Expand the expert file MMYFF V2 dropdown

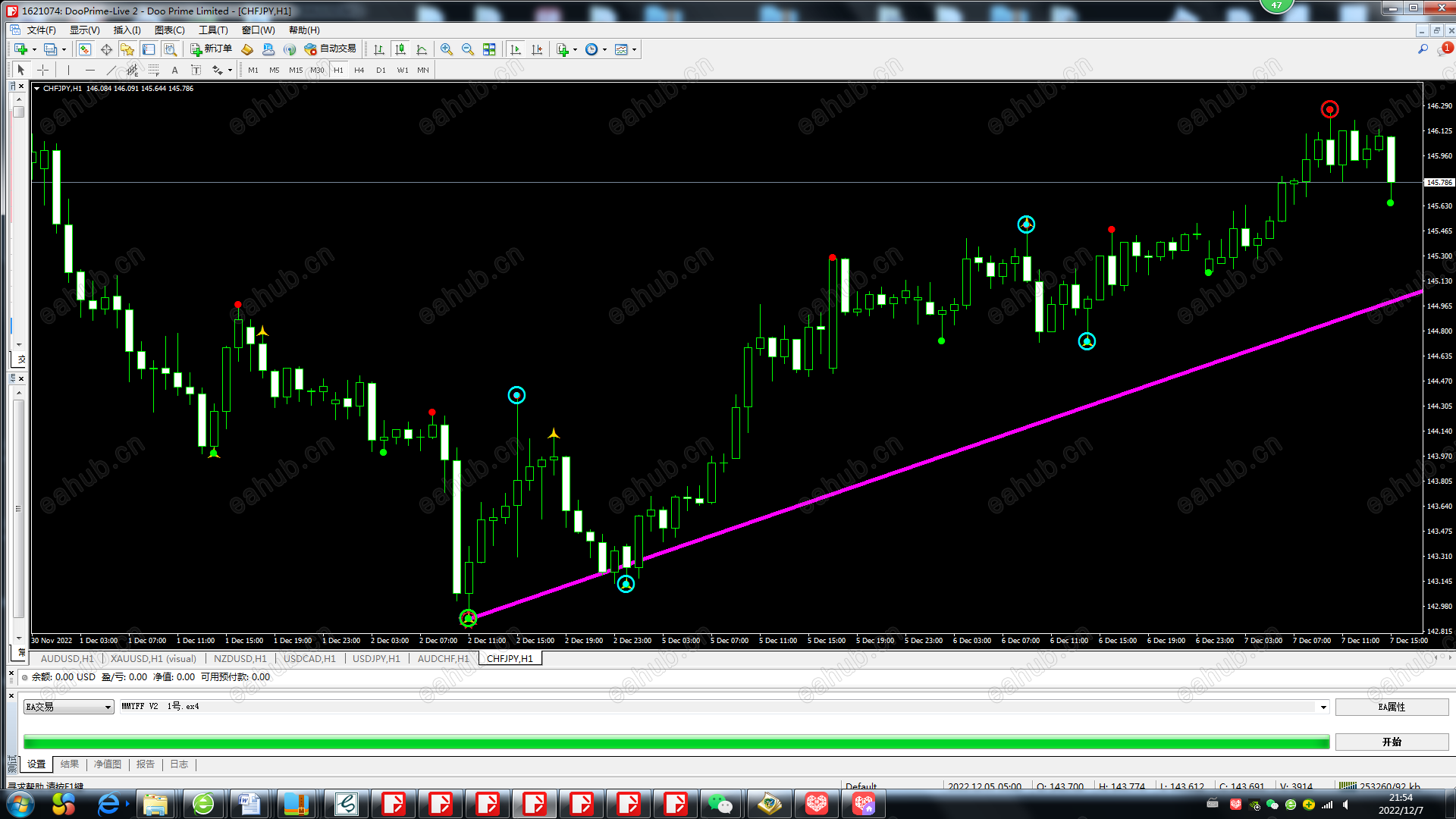[x=1323, y=707]
